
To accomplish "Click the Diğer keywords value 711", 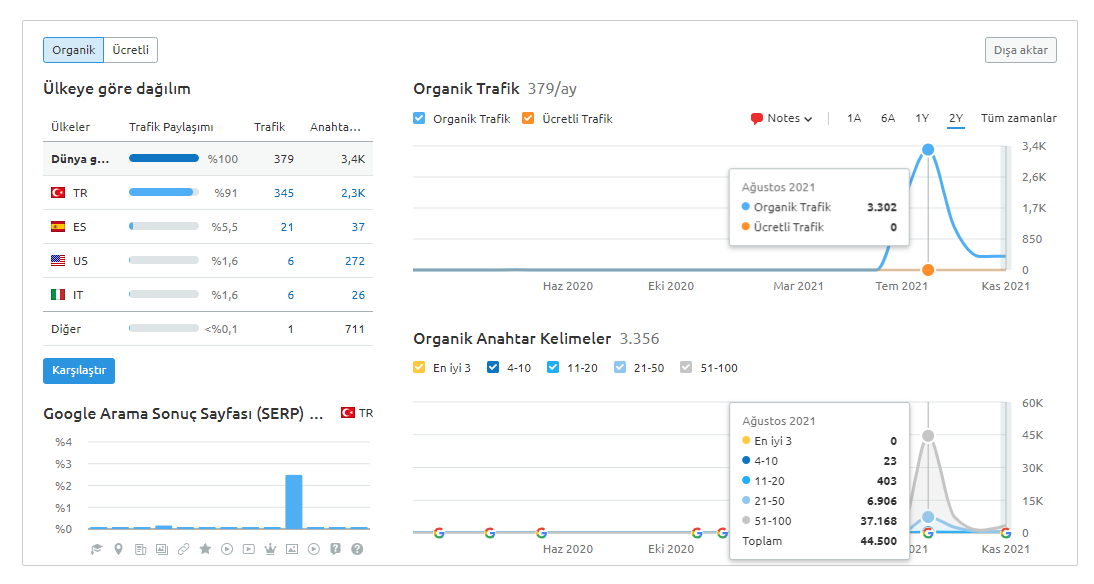I will coord(354,329).
